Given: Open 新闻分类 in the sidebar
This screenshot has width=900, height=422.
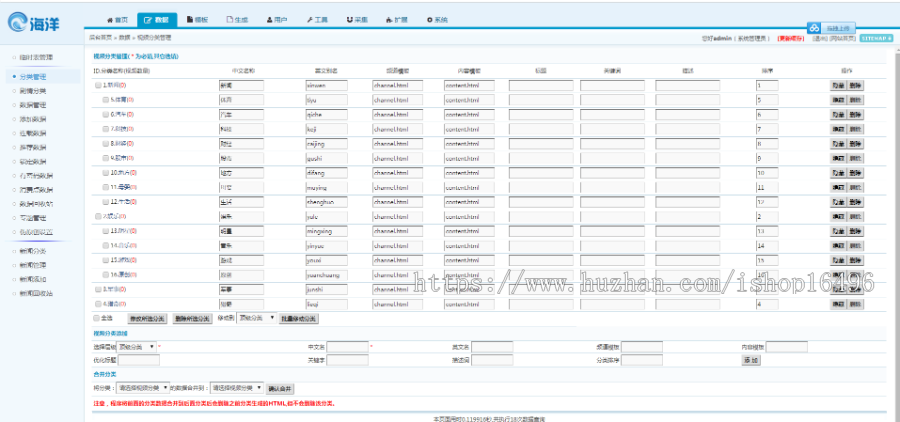Looking at the screenshot, I should (x=32, y=251).
